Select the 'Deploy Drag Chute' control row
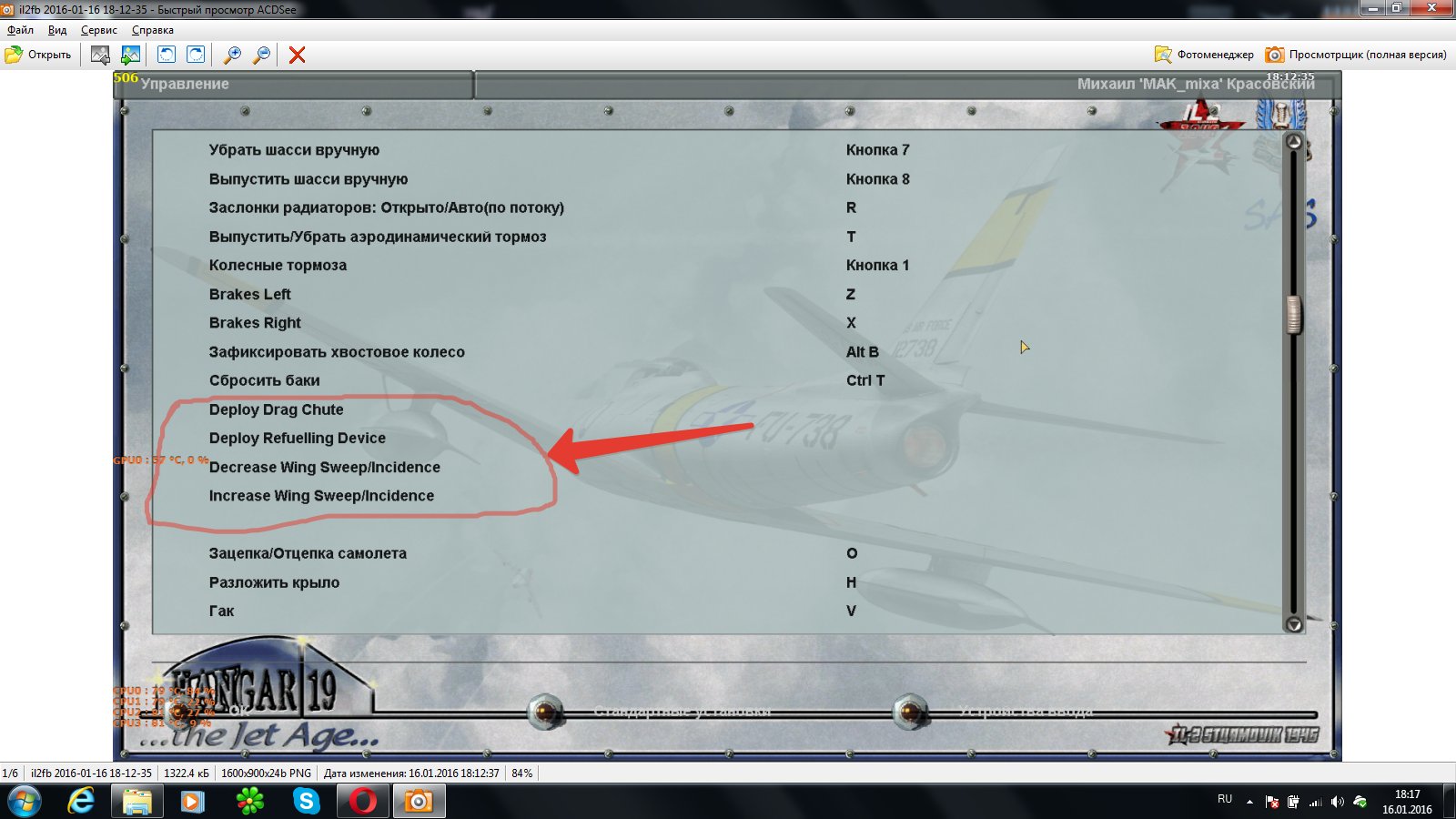The height and width of the screenshot is (819, 1456). 277,409
